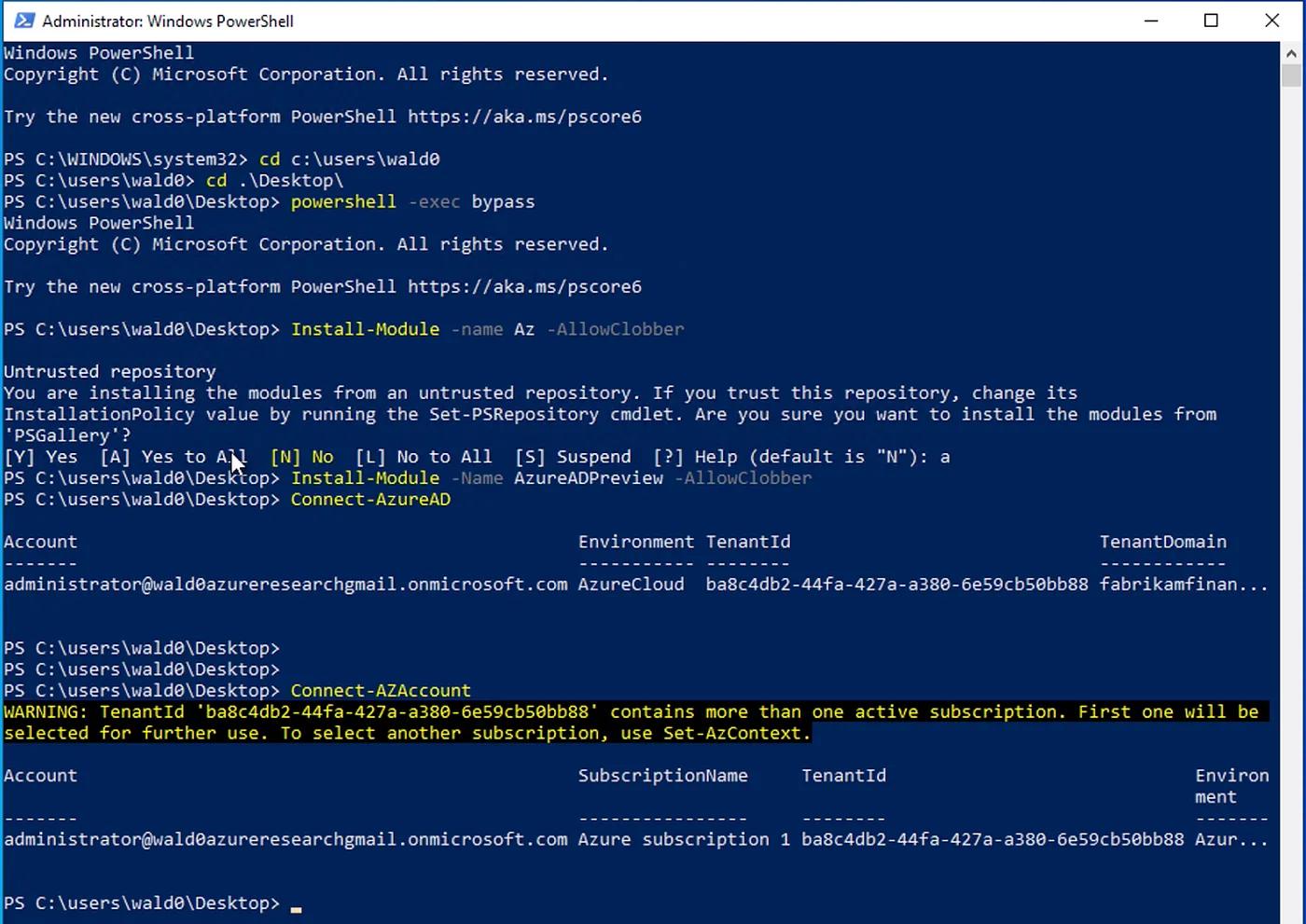Image resolution: width=1306 pixels, height=924 pixels.
Task: Click the blinking cursor at the last prompt
Action: click(296, 908)
